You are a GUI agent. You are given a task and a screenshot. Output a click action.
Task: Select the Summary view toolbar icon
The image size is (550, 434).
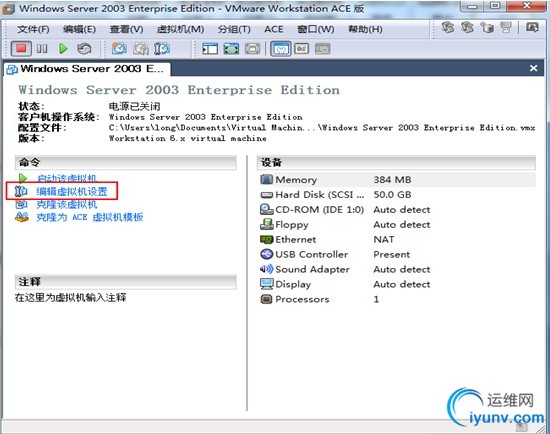(x=280, y=49)
